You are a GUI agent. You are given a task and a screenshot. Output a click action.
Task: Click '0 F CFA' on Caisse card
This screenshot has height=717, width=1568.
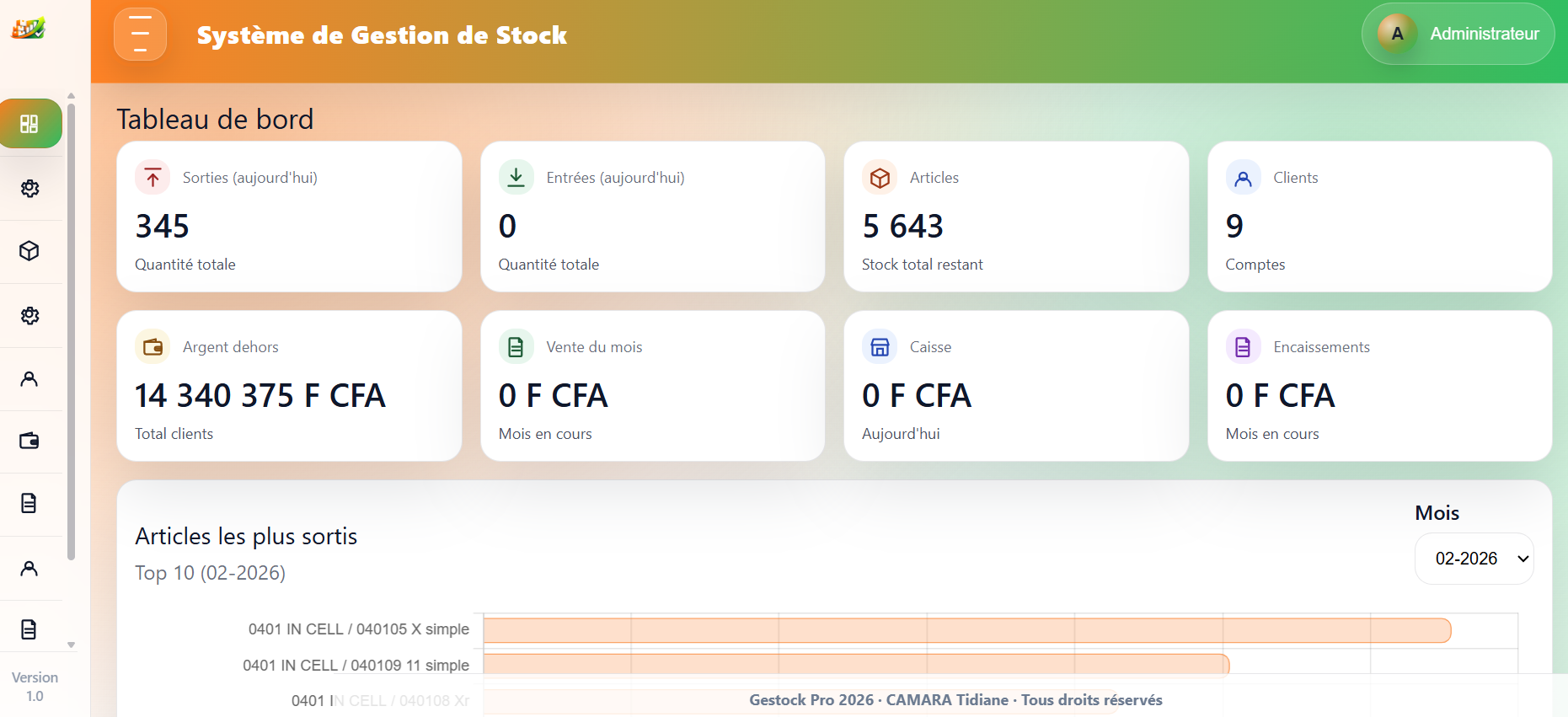coord(917,395)
